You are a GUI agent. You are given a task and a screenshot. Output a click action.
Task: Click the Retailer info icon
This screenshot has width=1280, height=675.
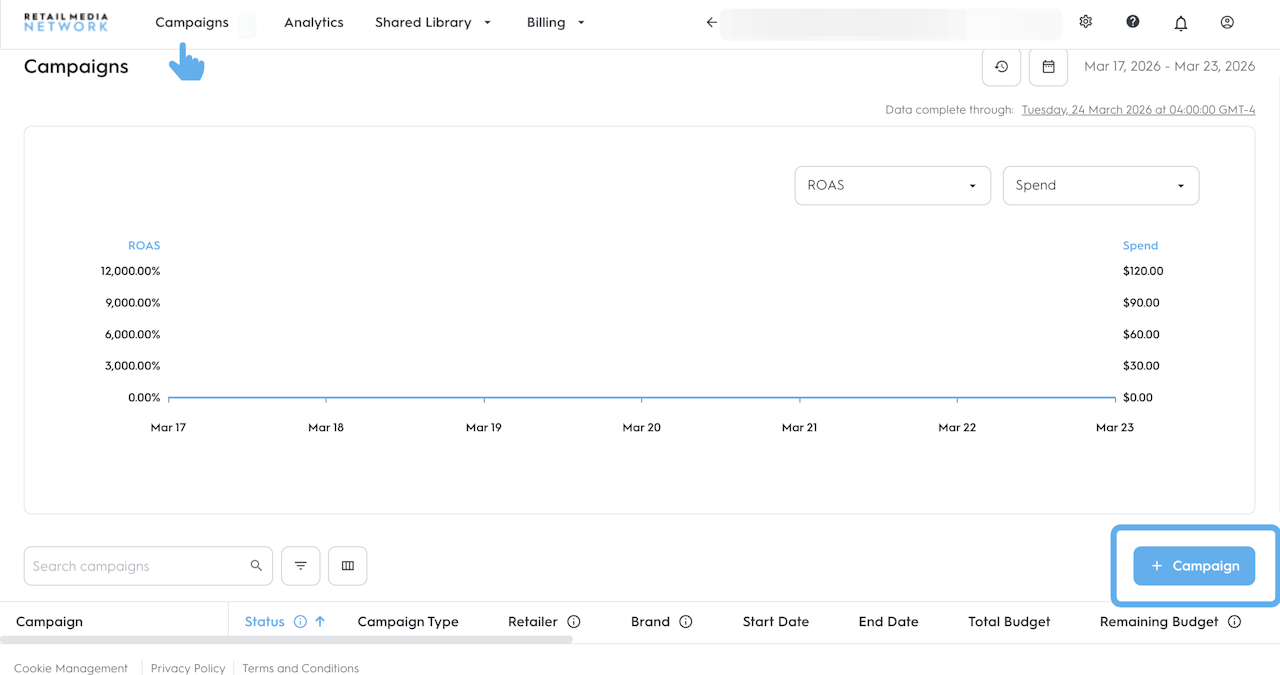tap(574, 622)
